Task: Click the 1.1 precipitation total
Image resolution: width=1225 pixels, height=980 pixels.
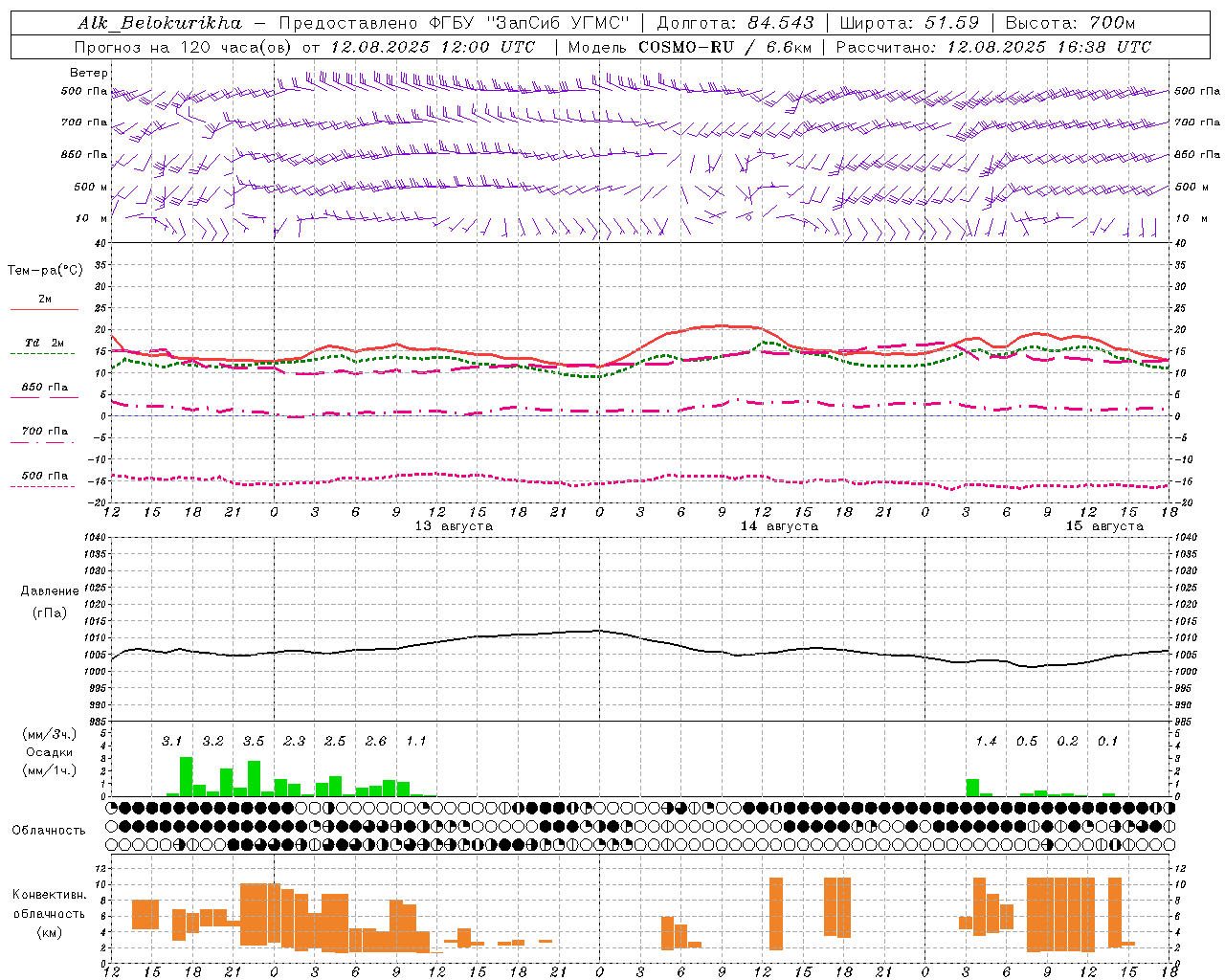Action: (x=416, y=742)
